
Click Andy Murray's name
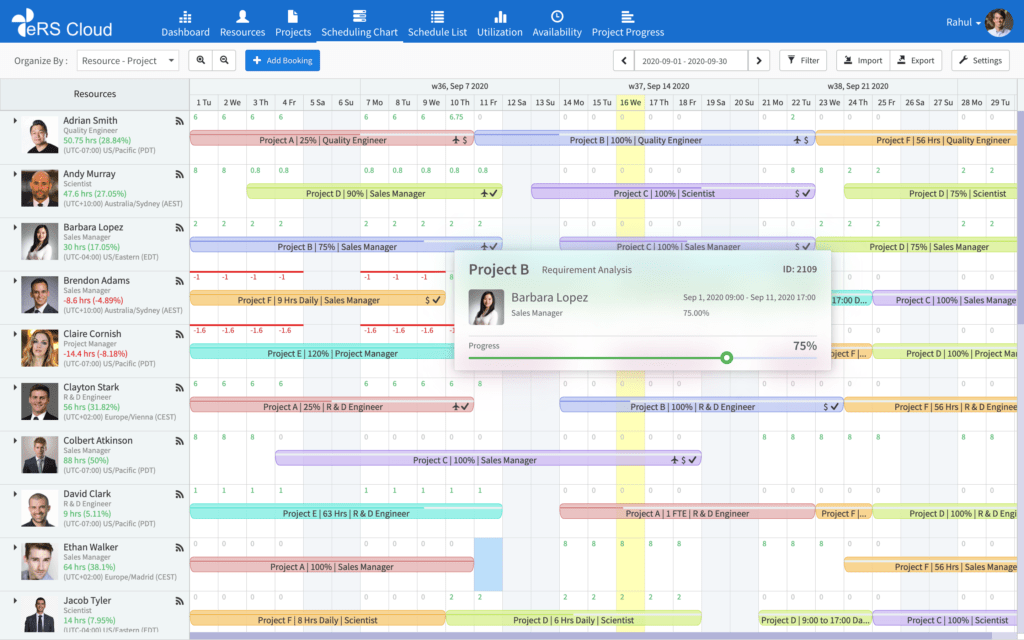click(89, 174)
